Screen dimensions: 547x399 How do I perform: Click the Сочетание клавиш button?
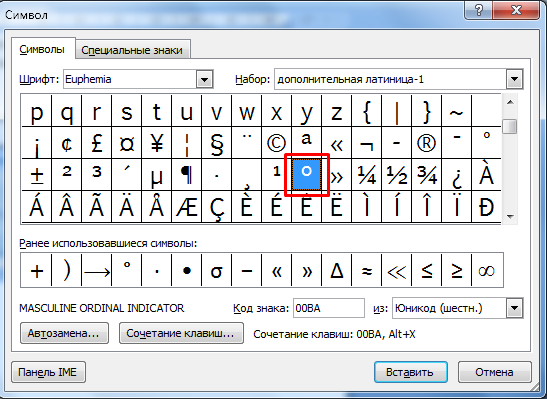[181, 333]
